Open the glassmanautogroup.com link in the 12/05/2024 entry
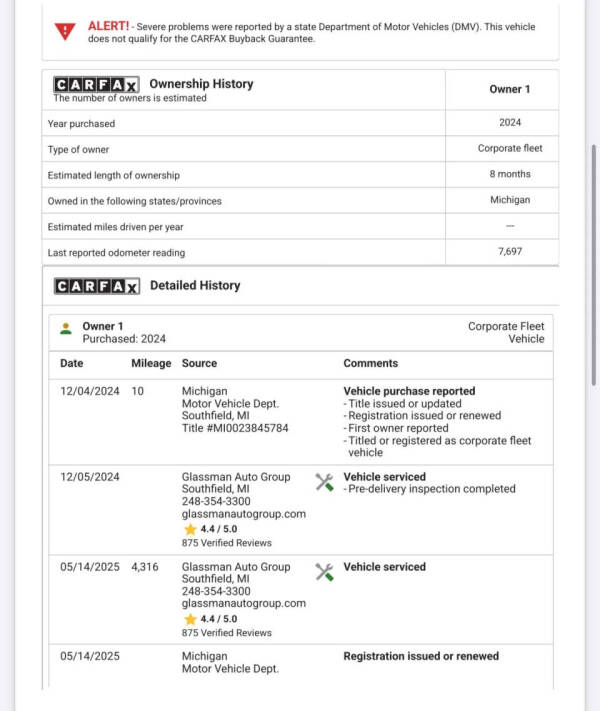Image resolution: width=600 pixels, height=711 pixels. [243, 514]
